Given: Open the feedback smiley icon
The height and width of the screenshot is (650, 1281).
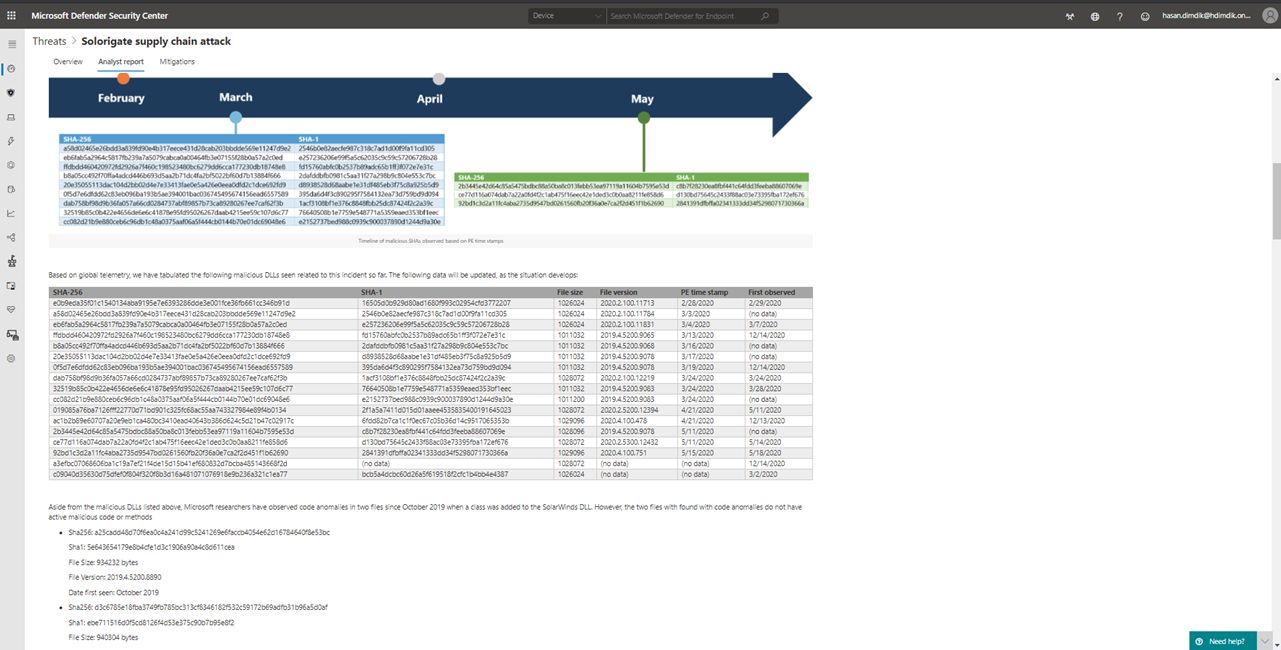Looking at the screenshot, I should coord(1145,16).
